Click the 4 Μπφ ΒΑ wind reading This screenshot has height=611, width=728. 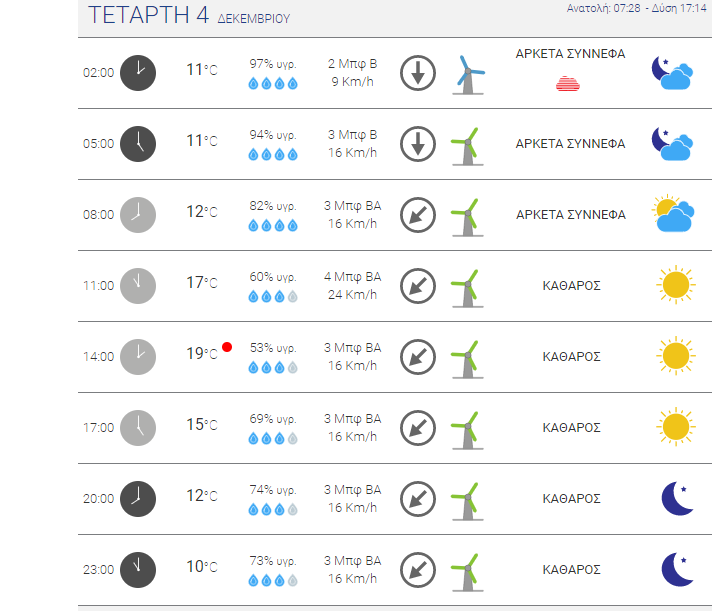[x=352, y=277]
